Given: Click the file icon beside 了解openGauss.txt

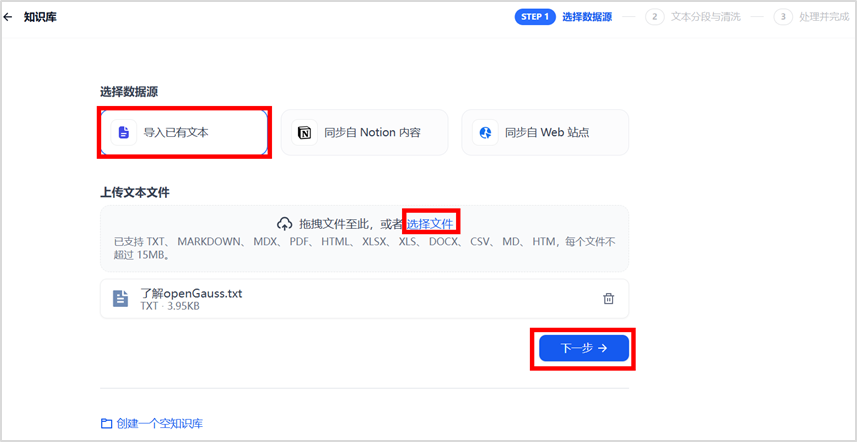Looking at the screenshot, I should point(121,298).
